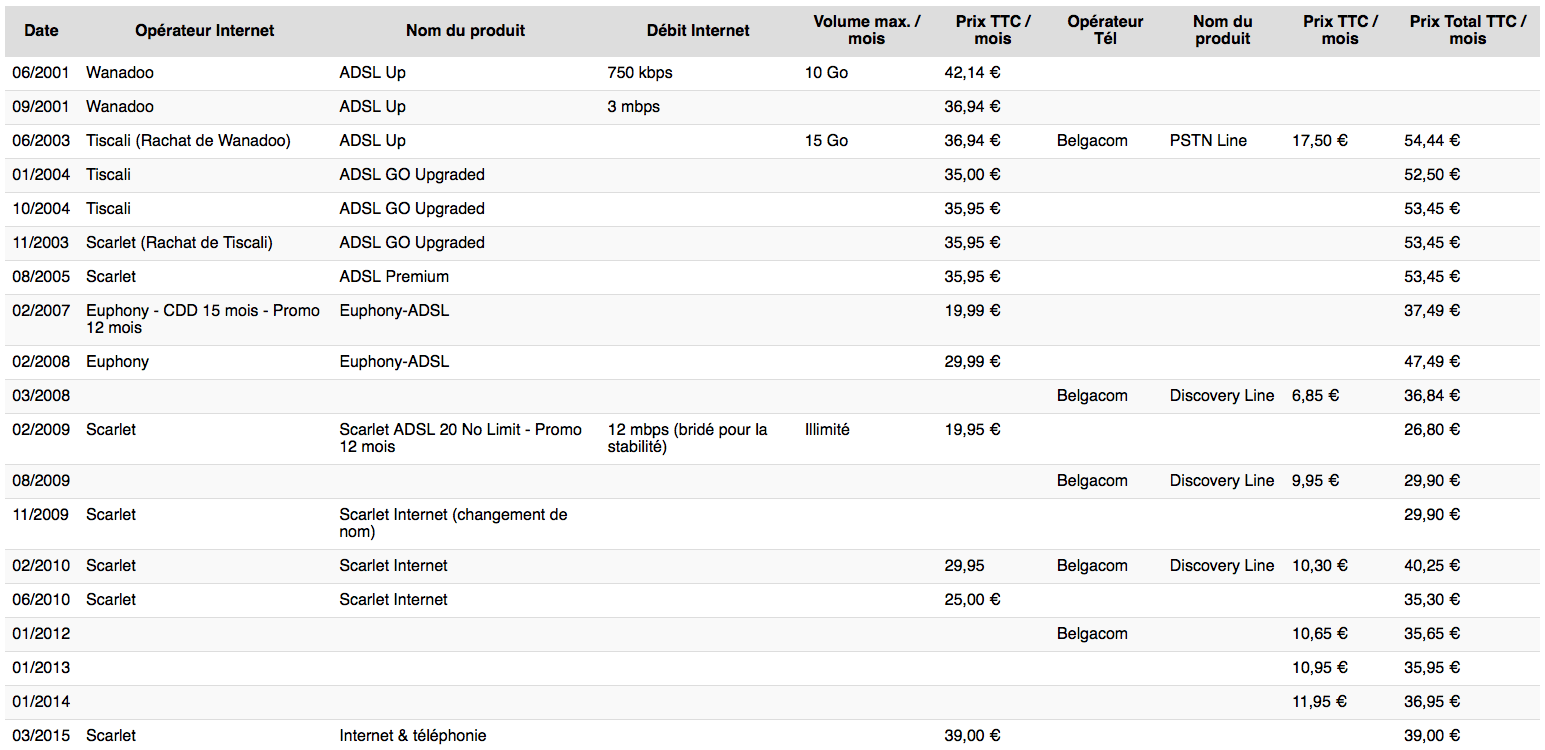Viewport: 1545px width, 750px height.
Task: Click the 750 kbps speed cell
Action: 640,73
